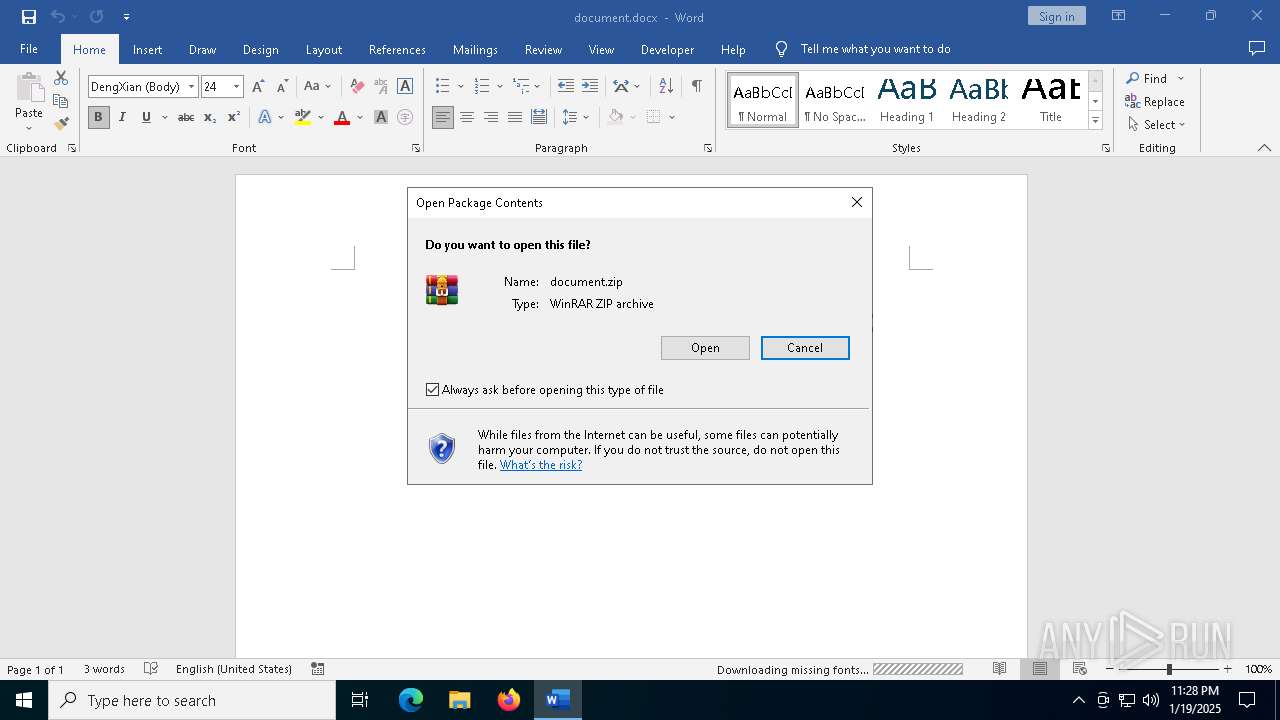
Task: Switch to Insert tab
Action: tap(147, 49)
